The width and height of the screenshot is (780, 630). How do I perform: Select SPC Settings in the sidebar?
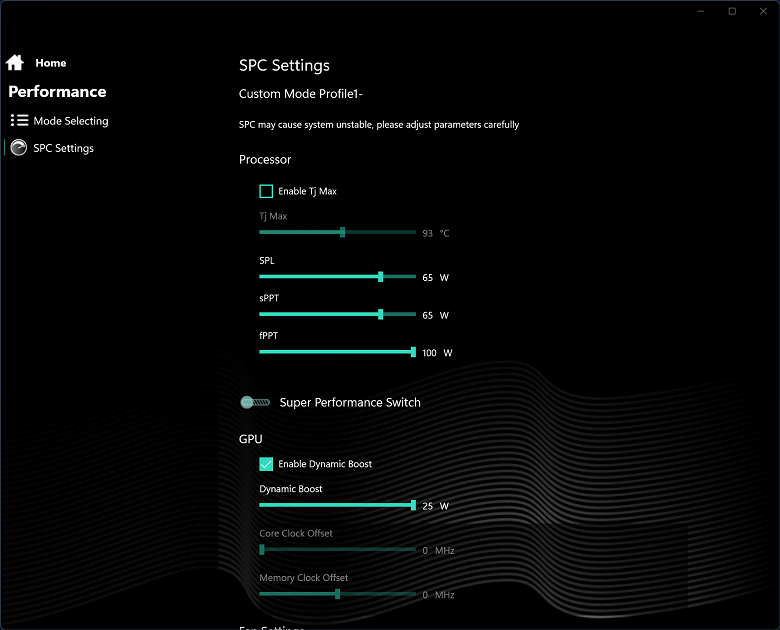point(63,148)
